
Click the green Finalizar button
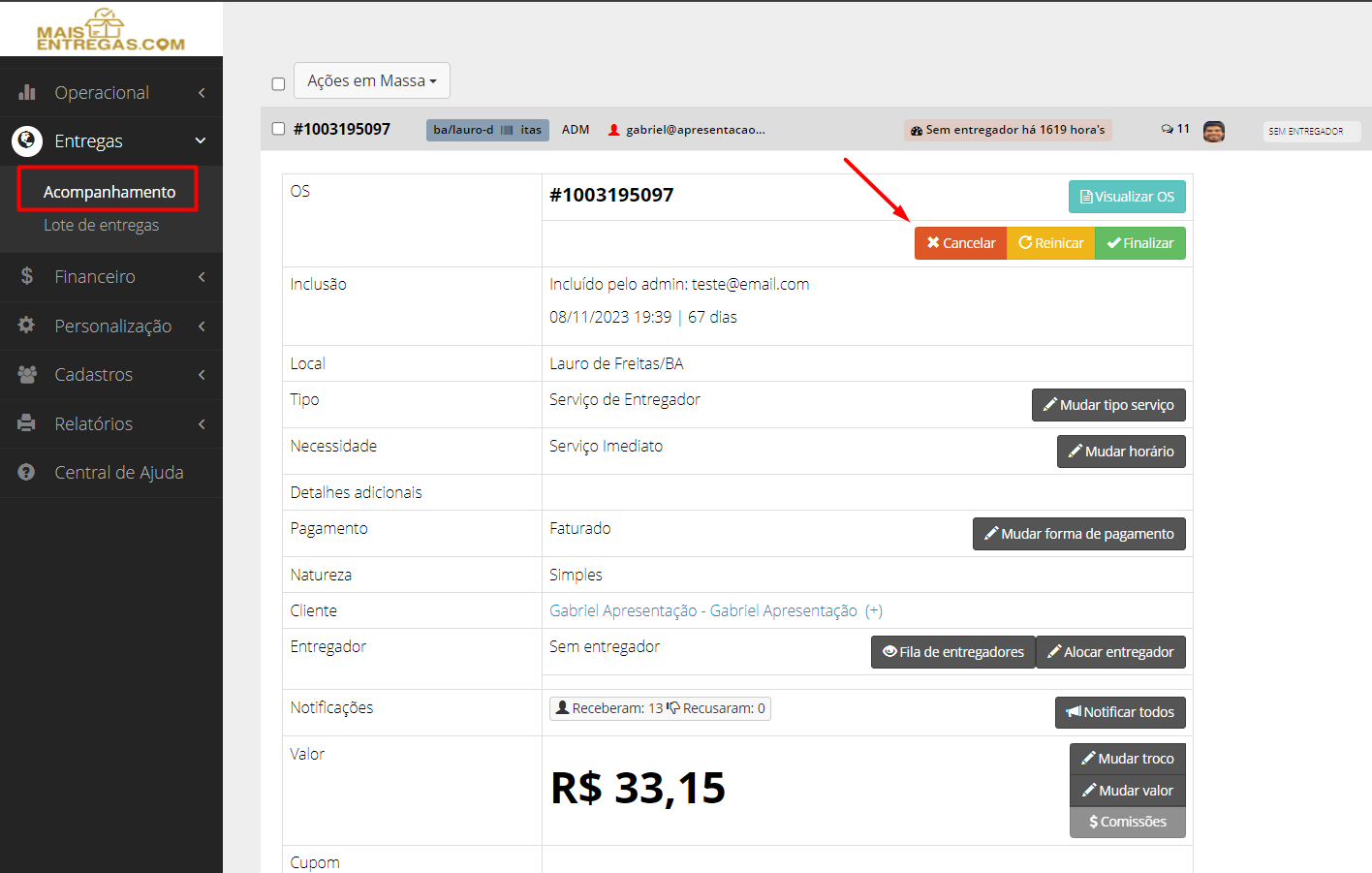1139,243
